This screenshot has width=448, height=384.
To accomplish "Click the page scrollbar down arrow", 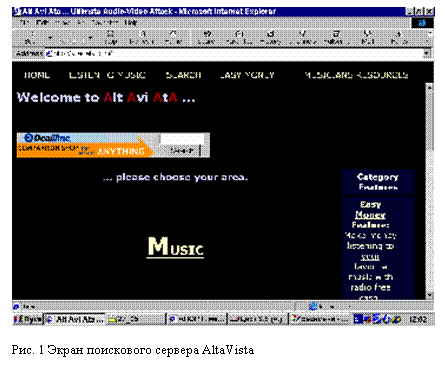I will 430,295.
